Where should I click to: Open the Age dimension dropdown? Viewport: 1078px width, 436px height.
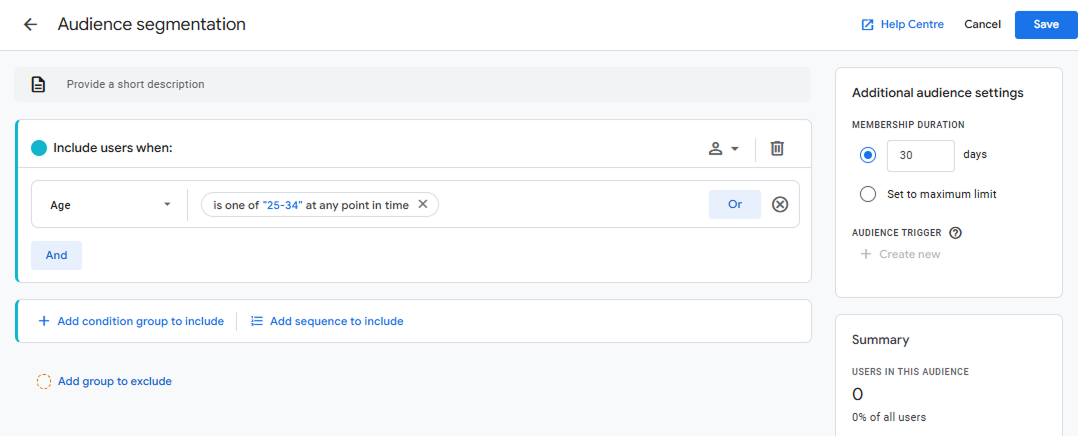110,204
